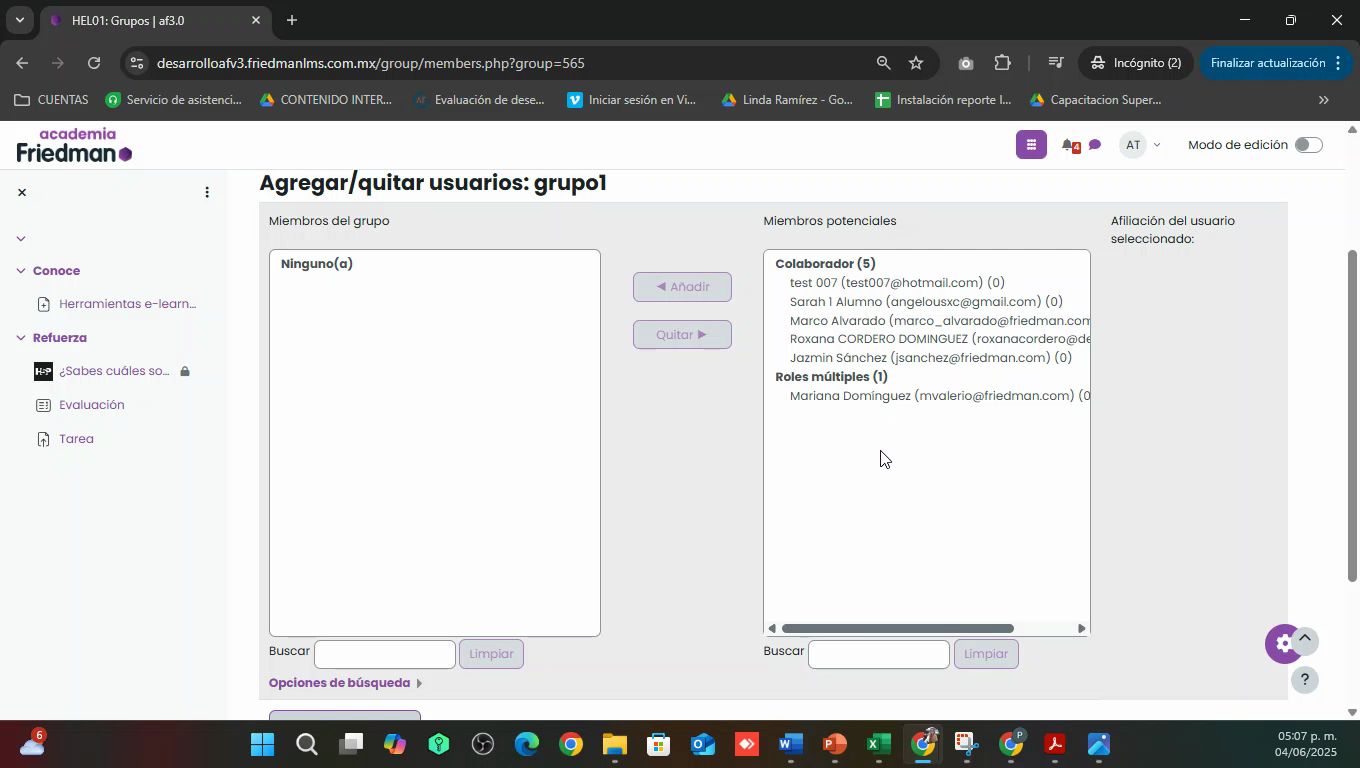
Task: Click the Añadir button
Action: pos(682,287)
